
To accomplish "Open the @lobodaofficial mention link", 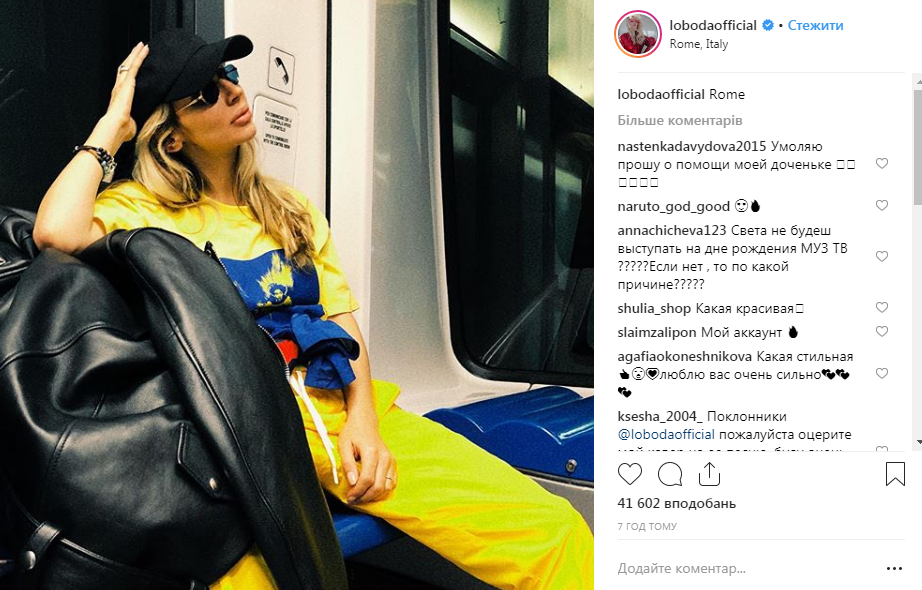I will click(x=666, y=435).
